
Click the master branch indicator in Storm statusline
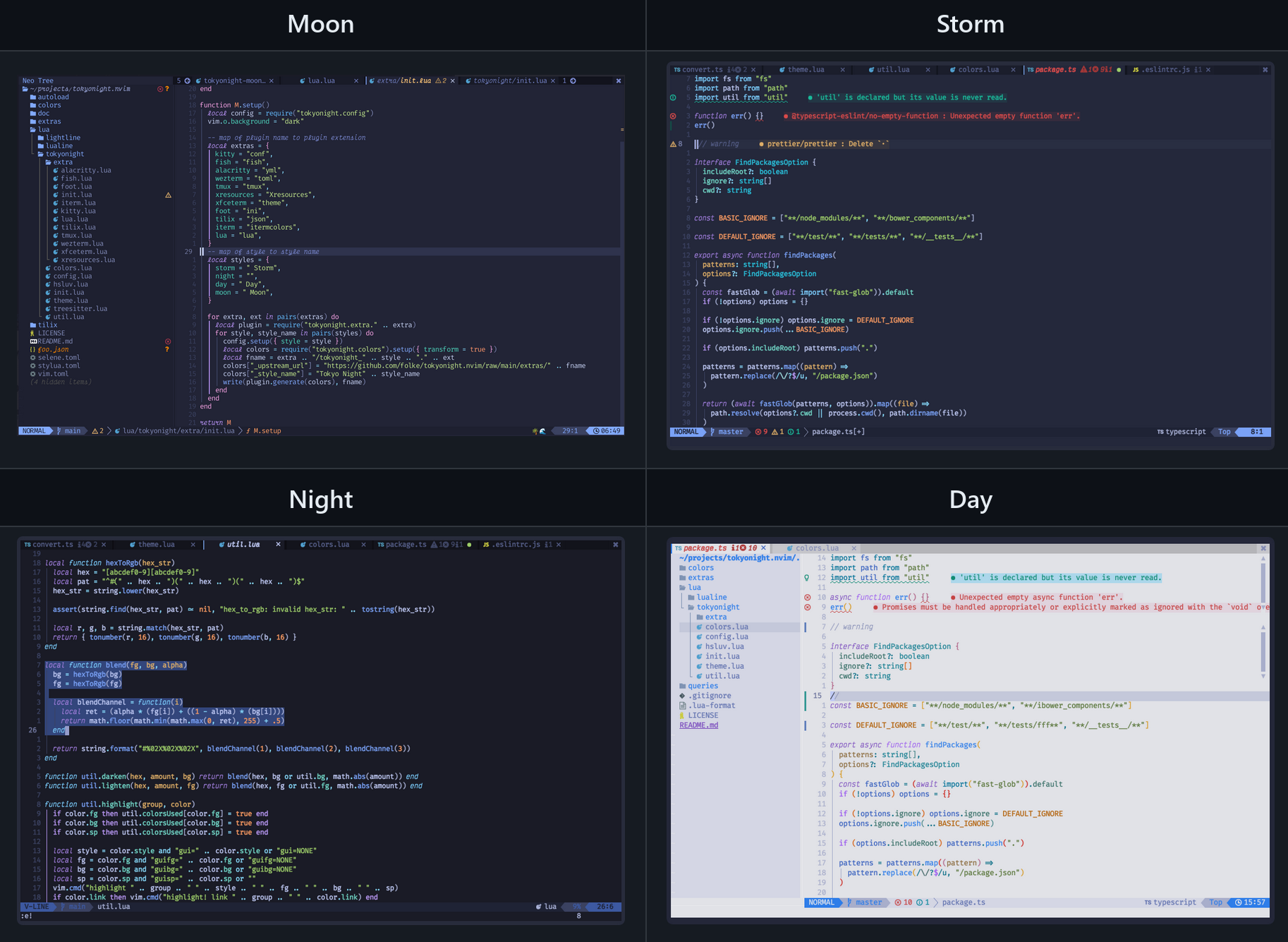click(x=727, y=432)
